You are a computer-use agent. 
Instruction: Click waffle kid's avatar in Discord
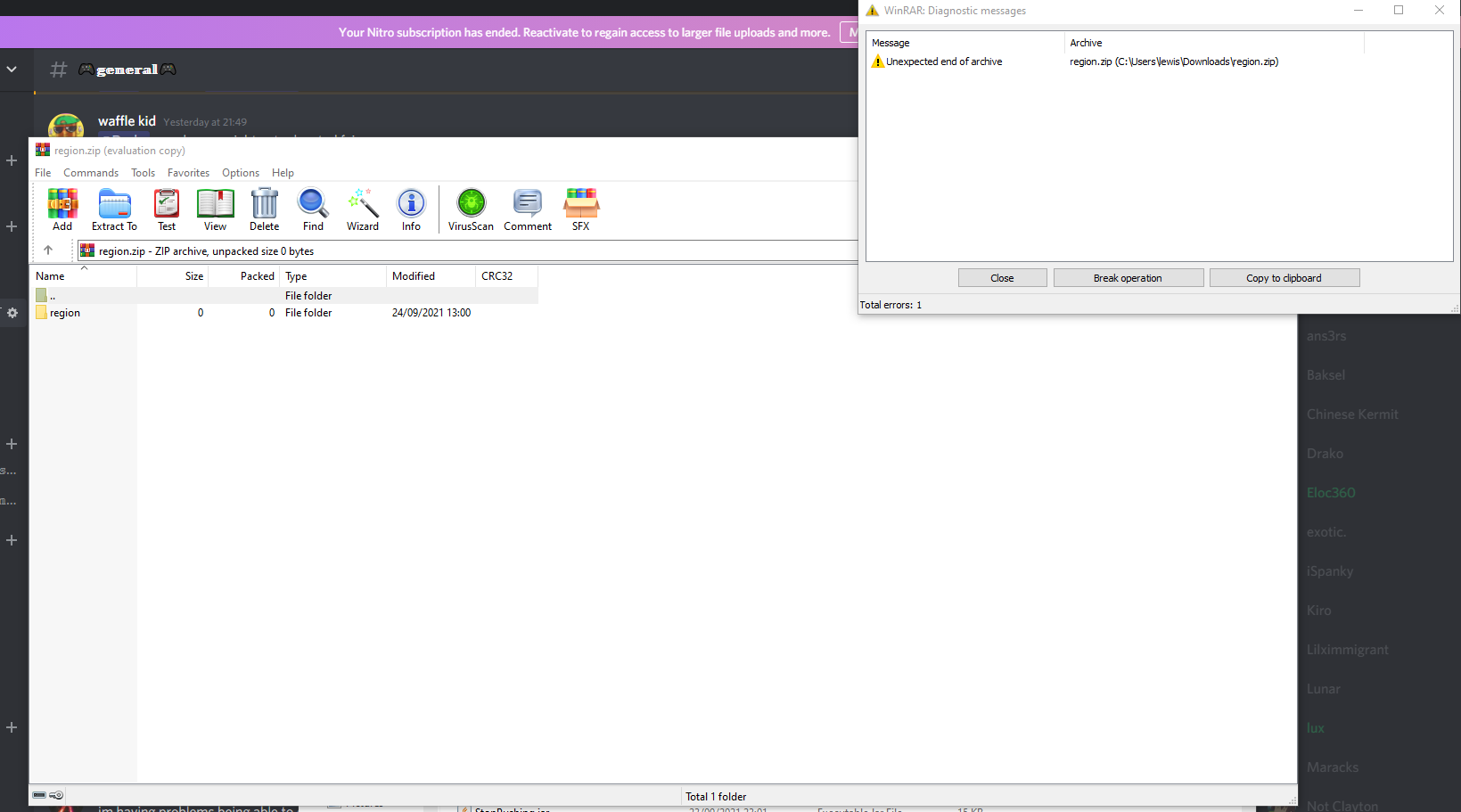click(66, 126)
